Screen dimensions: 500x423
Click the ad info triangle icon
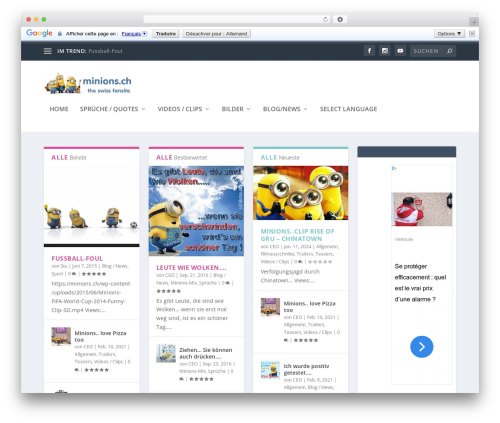(394, 168)
